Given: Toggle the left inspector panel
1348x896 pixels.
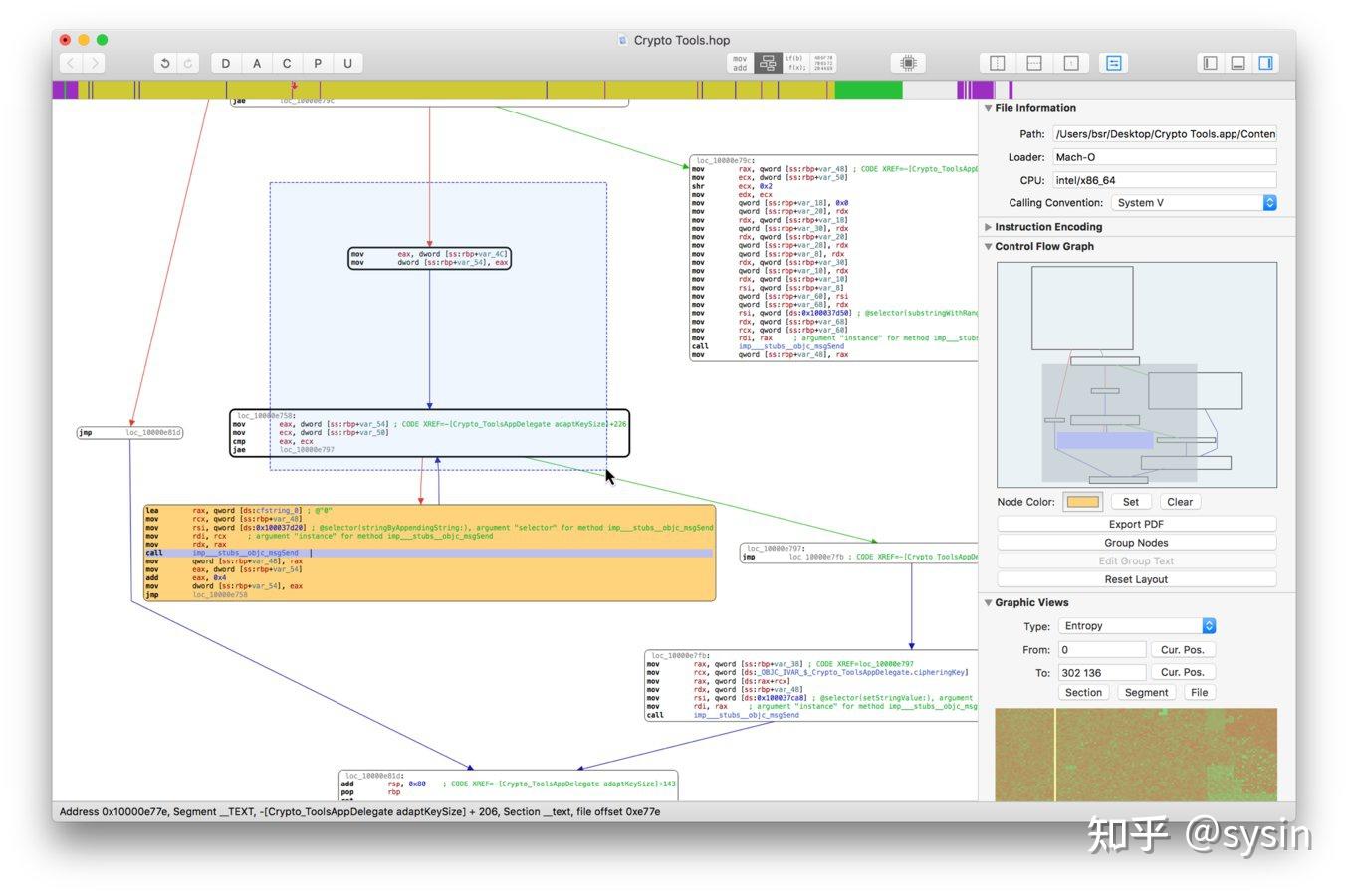Looking at the screenshot, I should point(1209,62).
